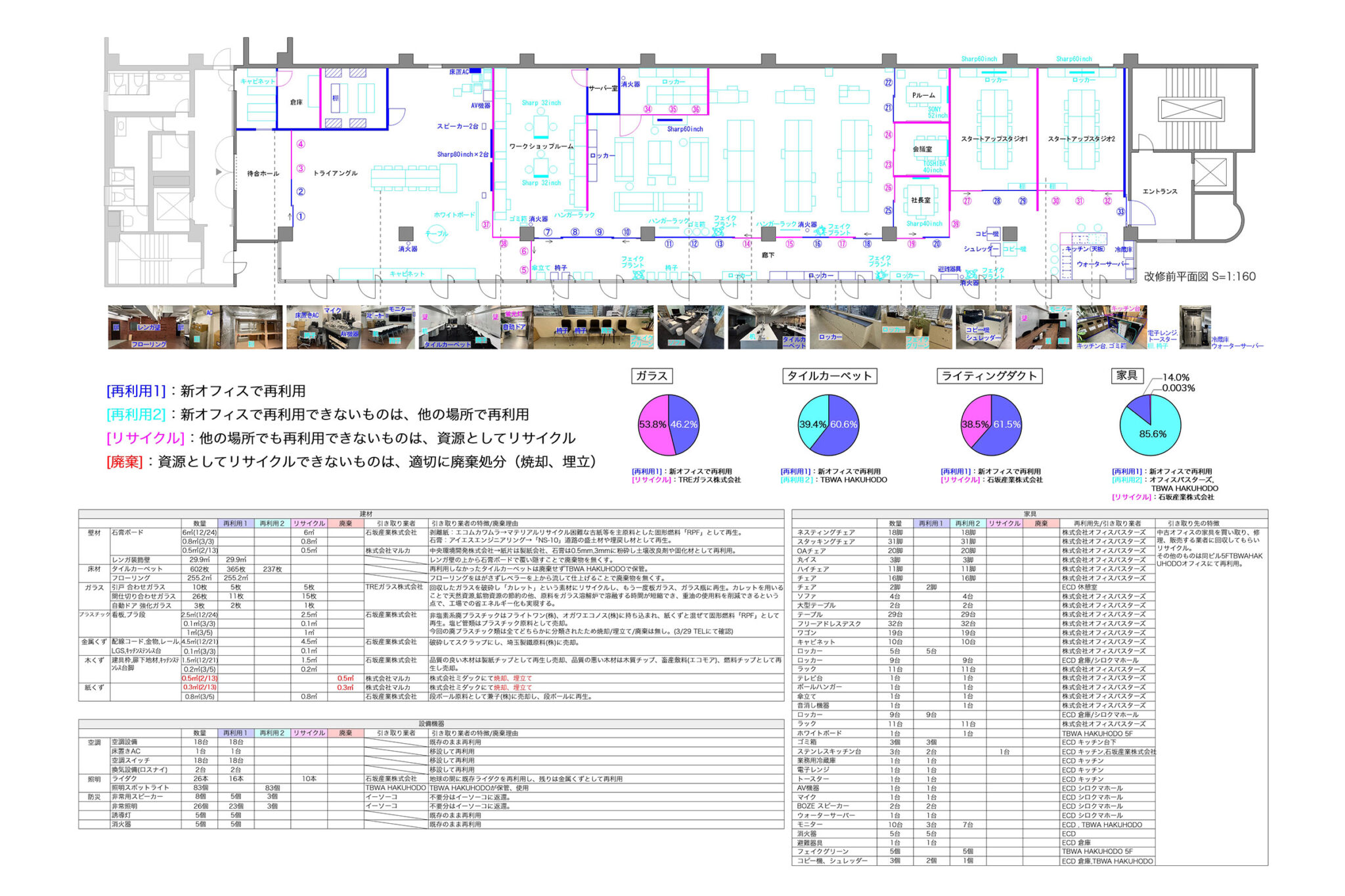Click the 廃棄 column header in 設備機器 table
The height and width of the screenshot is (896, 1345).
tap(345, 733)
